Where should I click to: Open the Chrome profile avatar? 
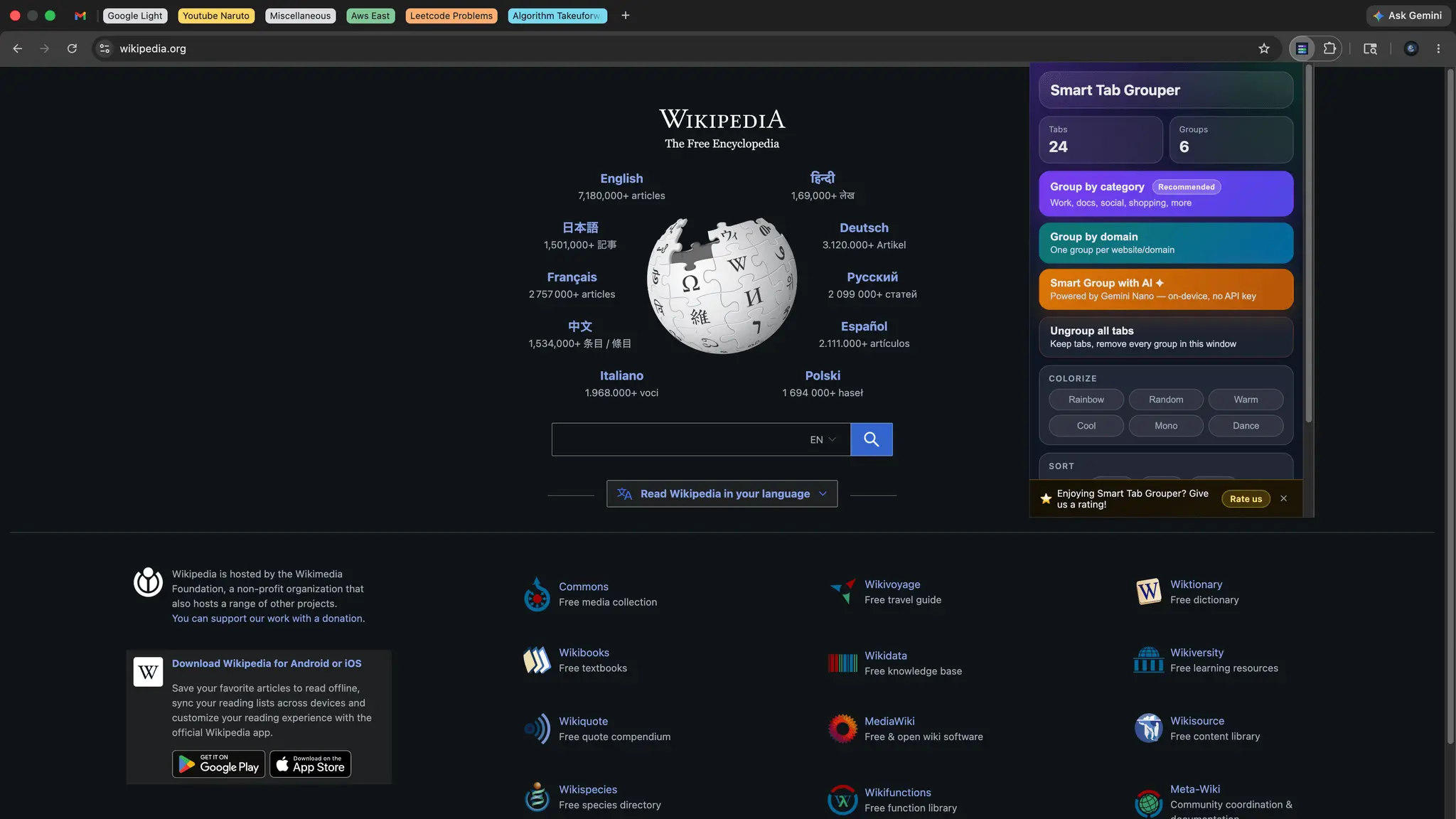pos(1411,48)
